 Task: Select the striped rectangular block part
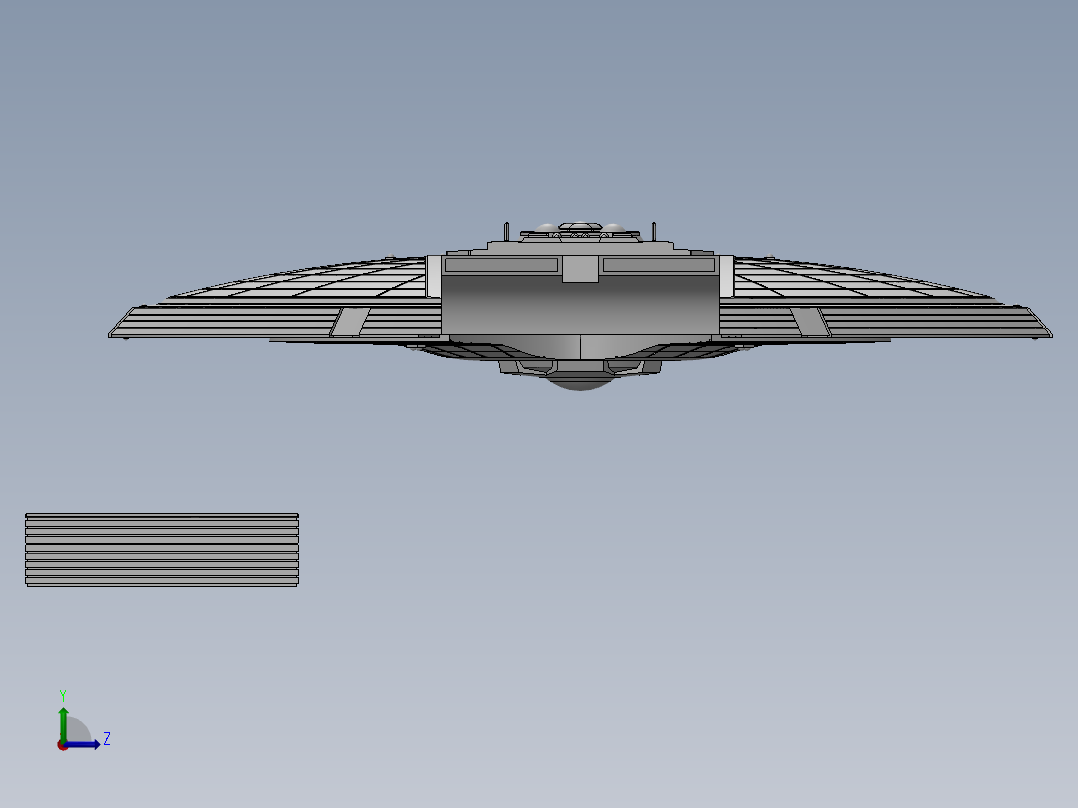point(160,548)
